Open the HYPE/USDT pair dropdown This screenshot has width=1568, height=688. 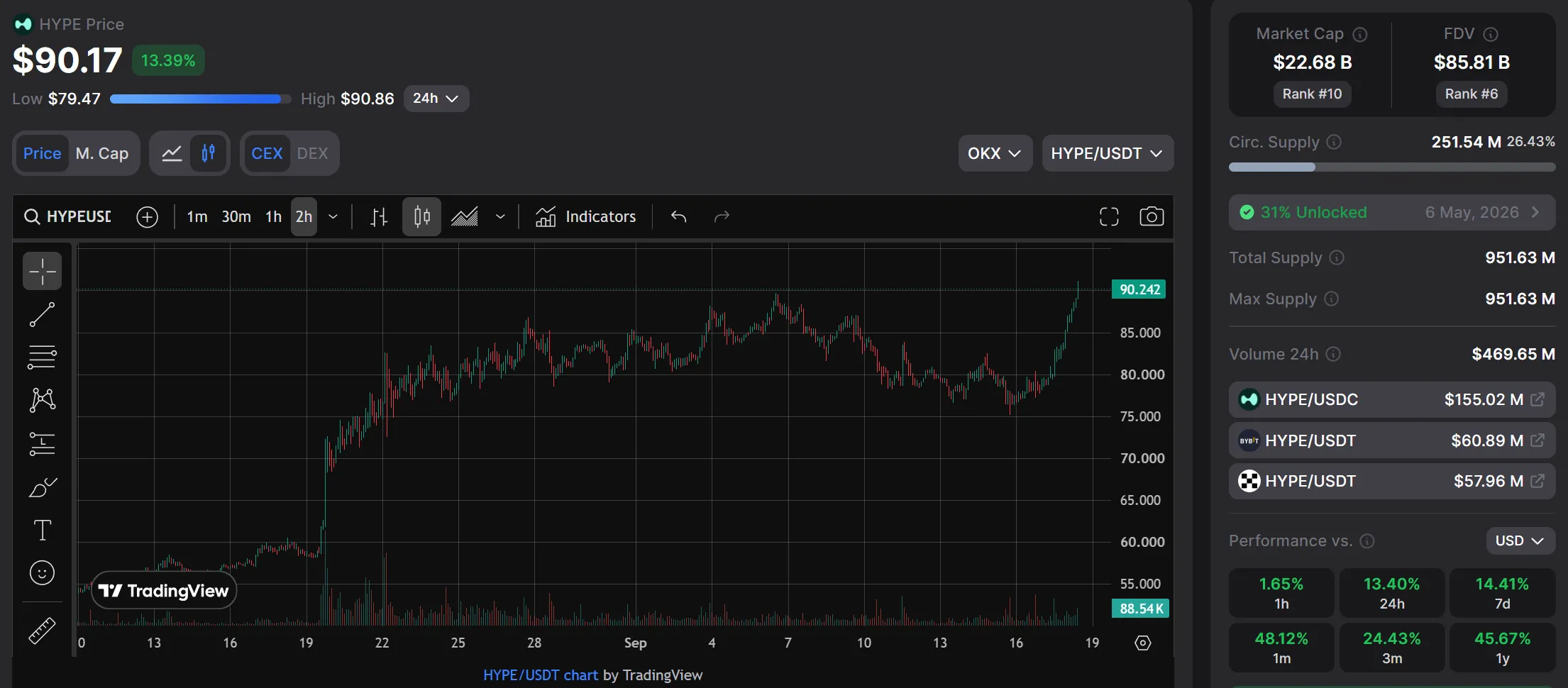(1108, 153)
